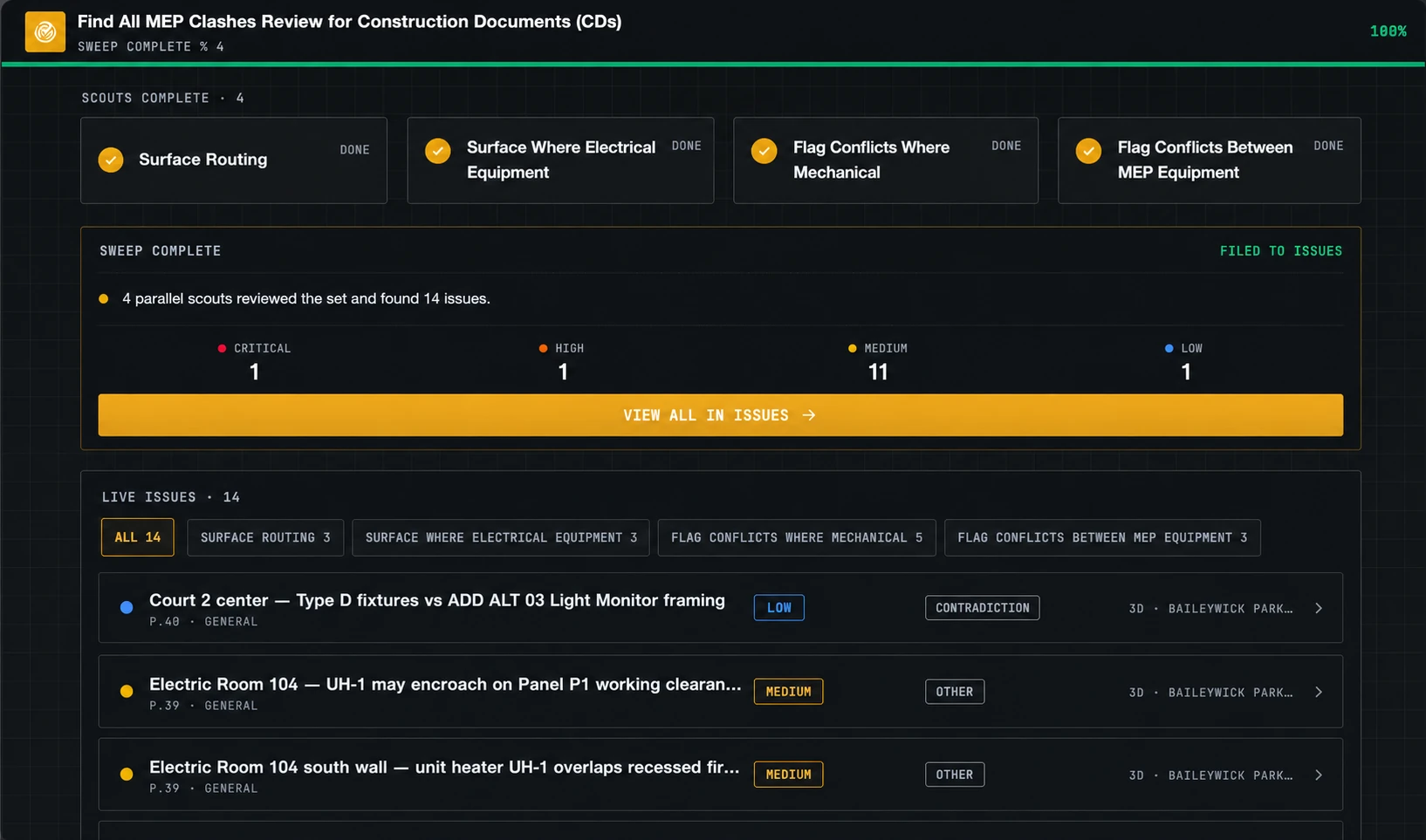Image resolution: width=1426 pixels, height=840 pixels.
Task: Expand the Panel P1 working clearance issue chevron
Action: 1319,692
